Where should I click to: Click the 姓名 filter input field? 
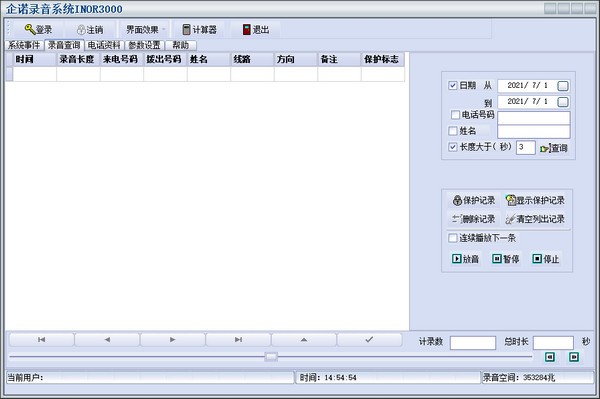[x=534, y=132]
